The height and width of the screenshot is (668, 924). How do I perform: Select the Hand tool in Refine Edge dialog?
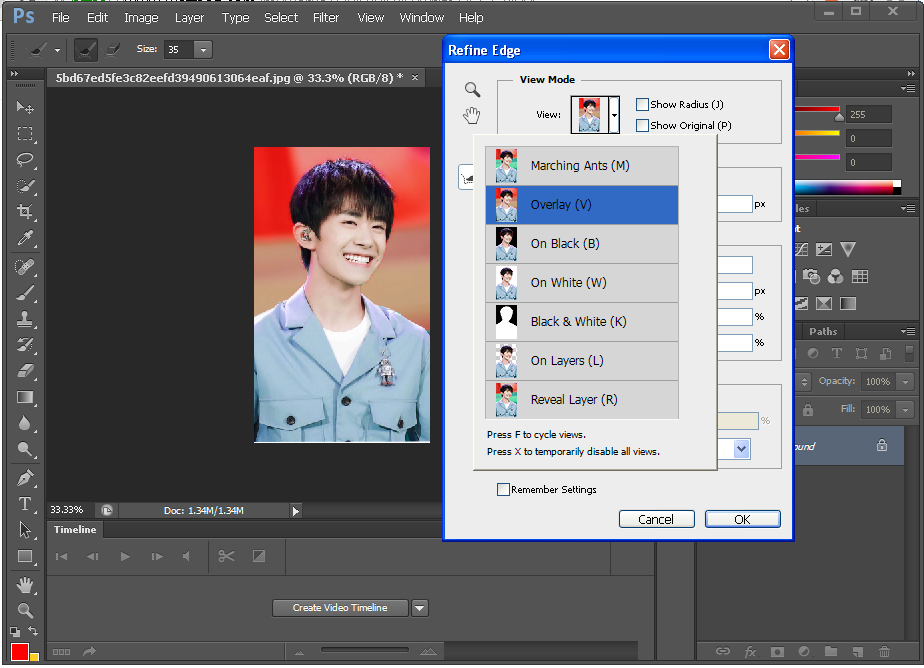pos(472,116)
